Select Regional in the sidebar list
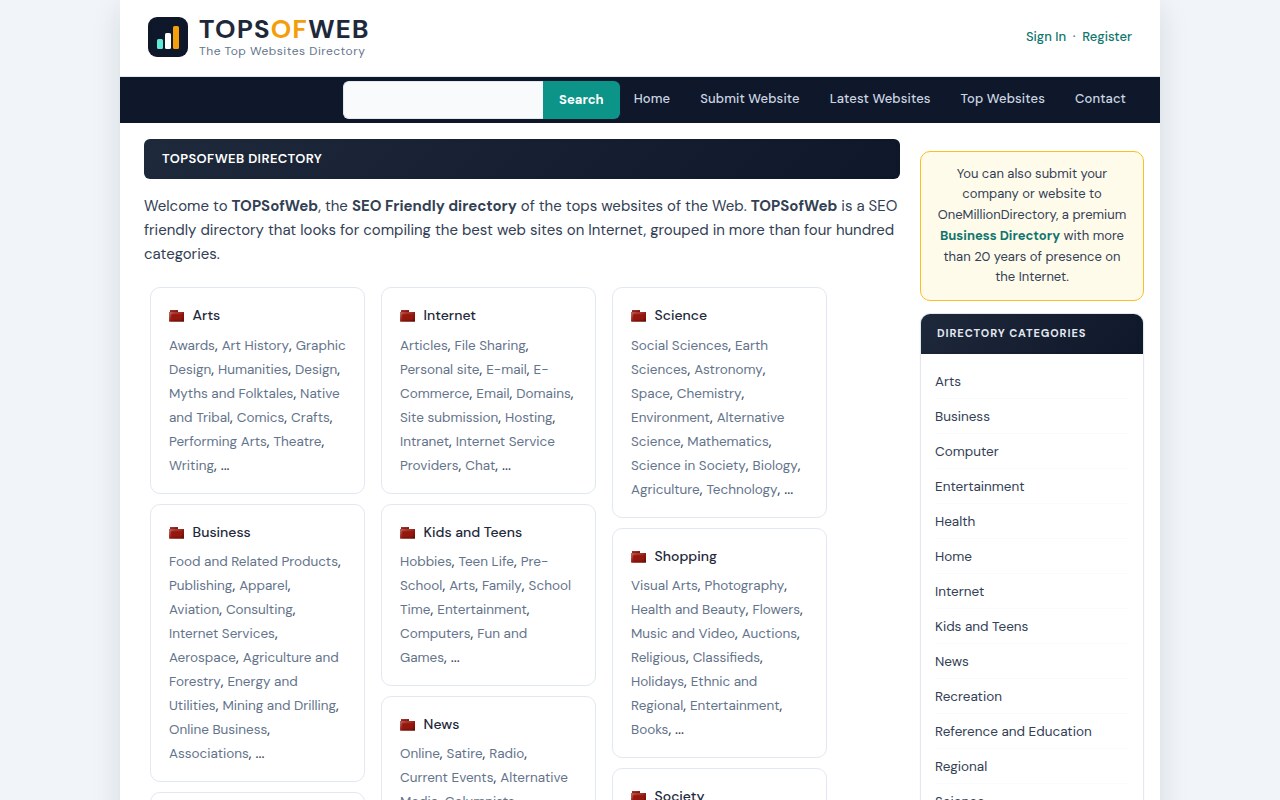 [x=961, y=767]
